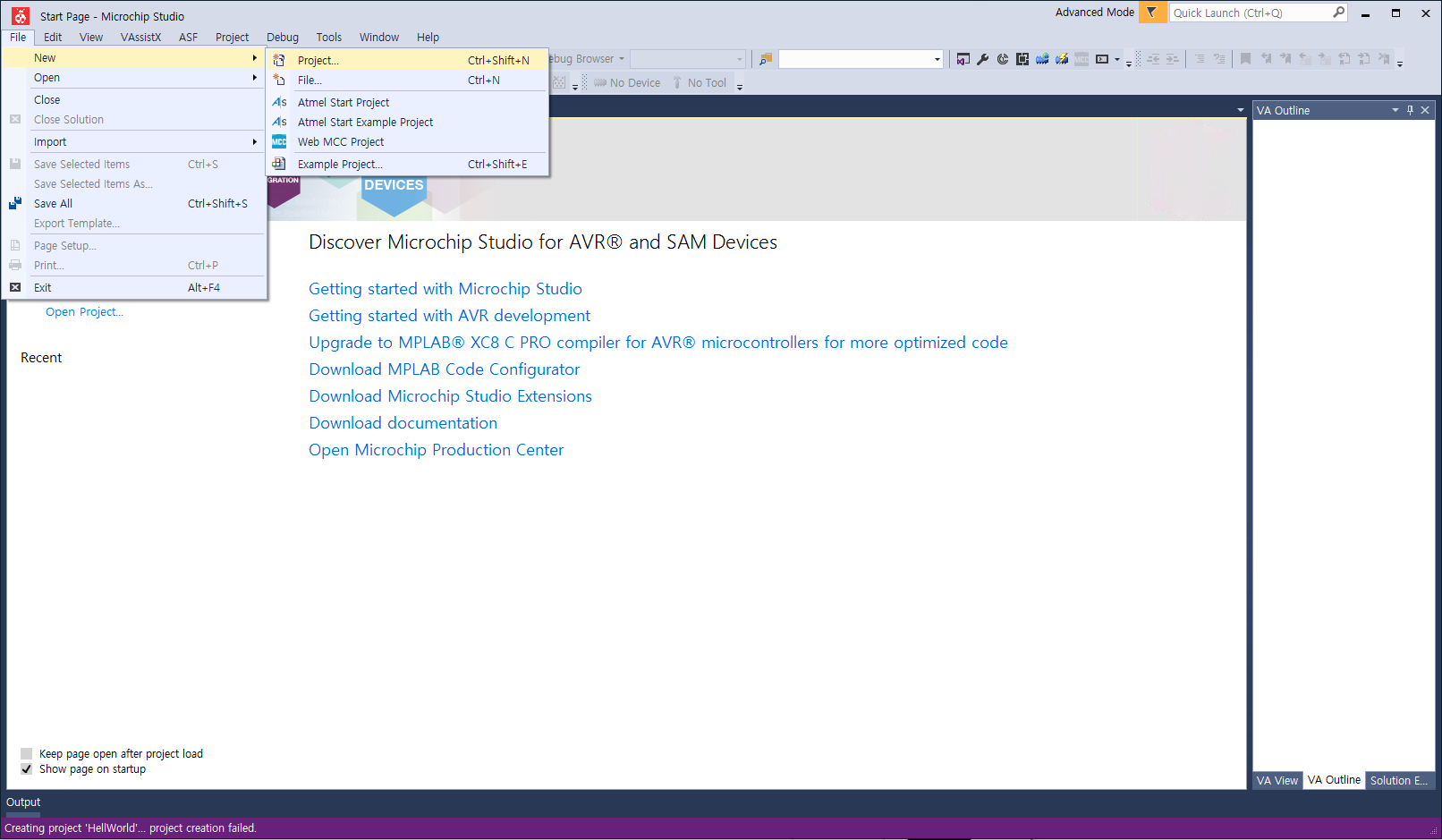
Task: Click the lightning-bolt toolbar icon
Action: tap(1062, 59)
